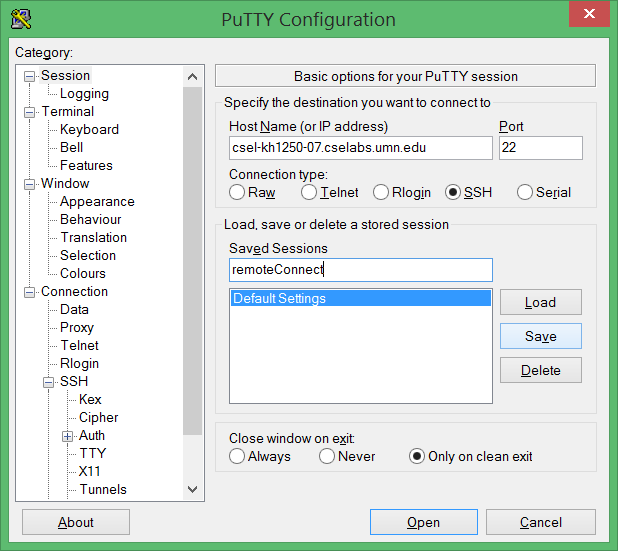The image size is (618, 551).
Task: Collapse the Terminal category node
Action: click(x=29, y=112)
